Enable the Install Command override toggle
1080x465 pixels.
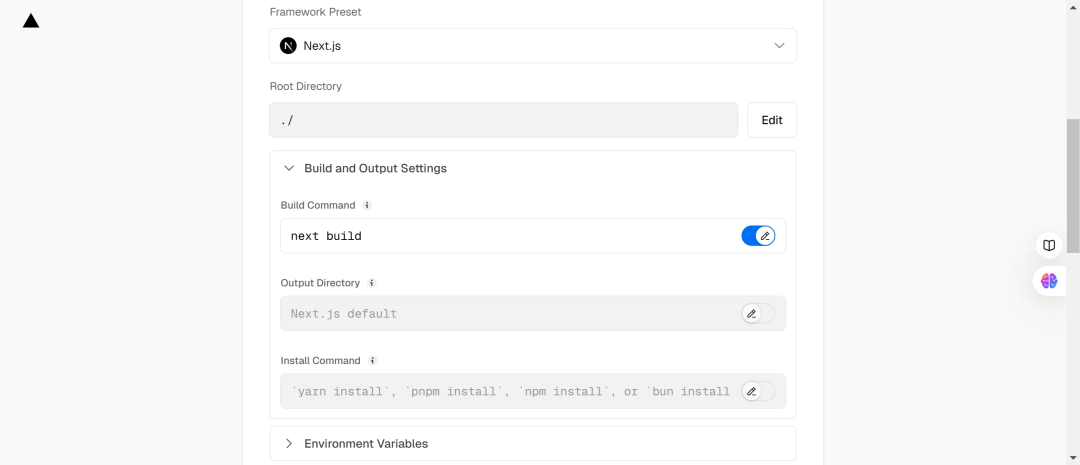point(758,391)
